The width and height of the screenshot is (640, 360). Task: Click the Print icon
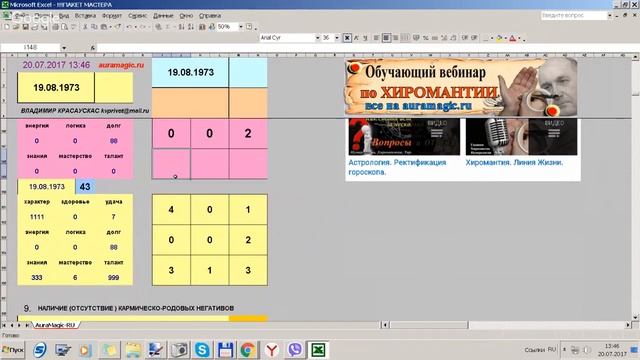55,27
